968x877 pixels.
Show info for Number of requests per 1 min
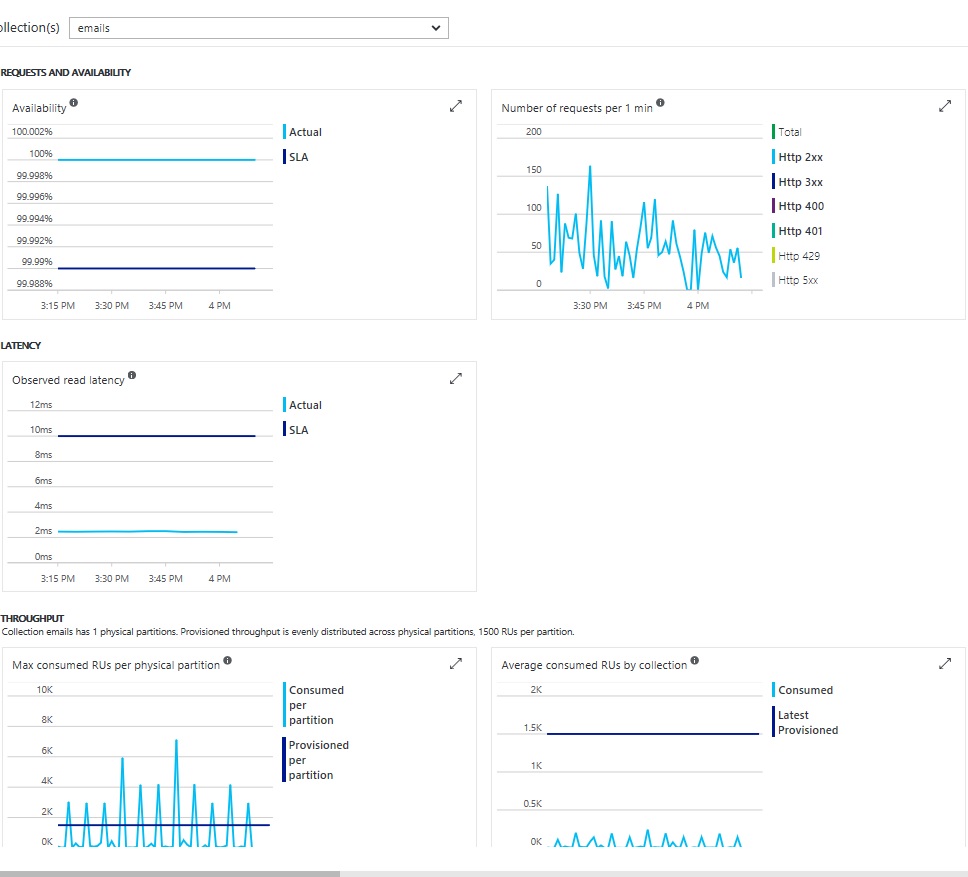click(x=660, y=102)
